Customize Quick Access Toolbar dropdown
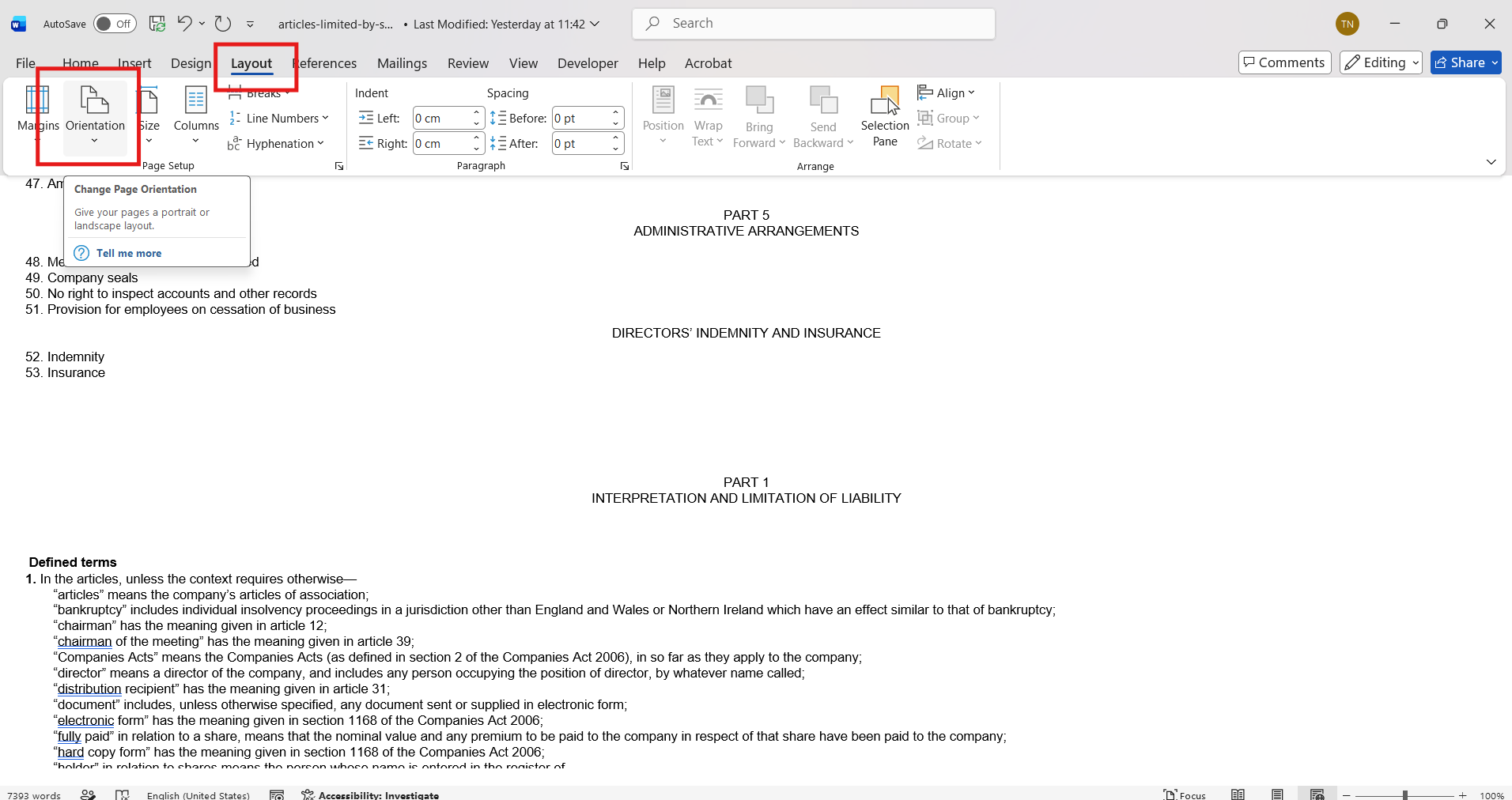Image resolution: width=1512 pixels, height=800 pixels. point(251,25)
